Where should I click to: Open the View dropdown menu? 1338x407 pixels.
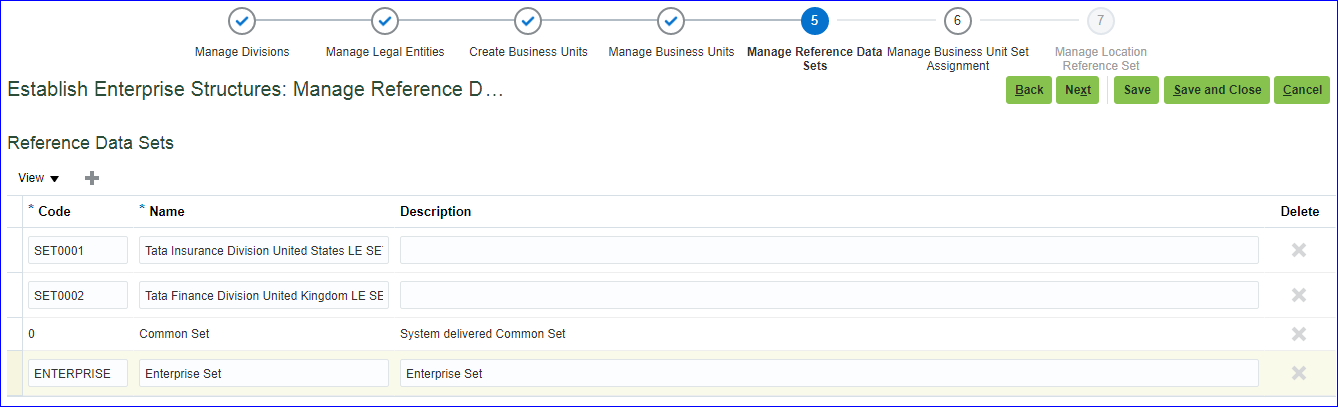click(39, 178)
